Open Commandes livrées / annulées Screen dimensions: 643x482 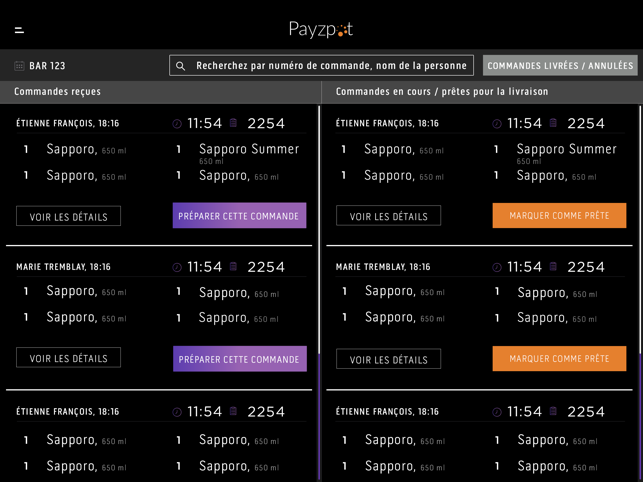pos(560,66)
